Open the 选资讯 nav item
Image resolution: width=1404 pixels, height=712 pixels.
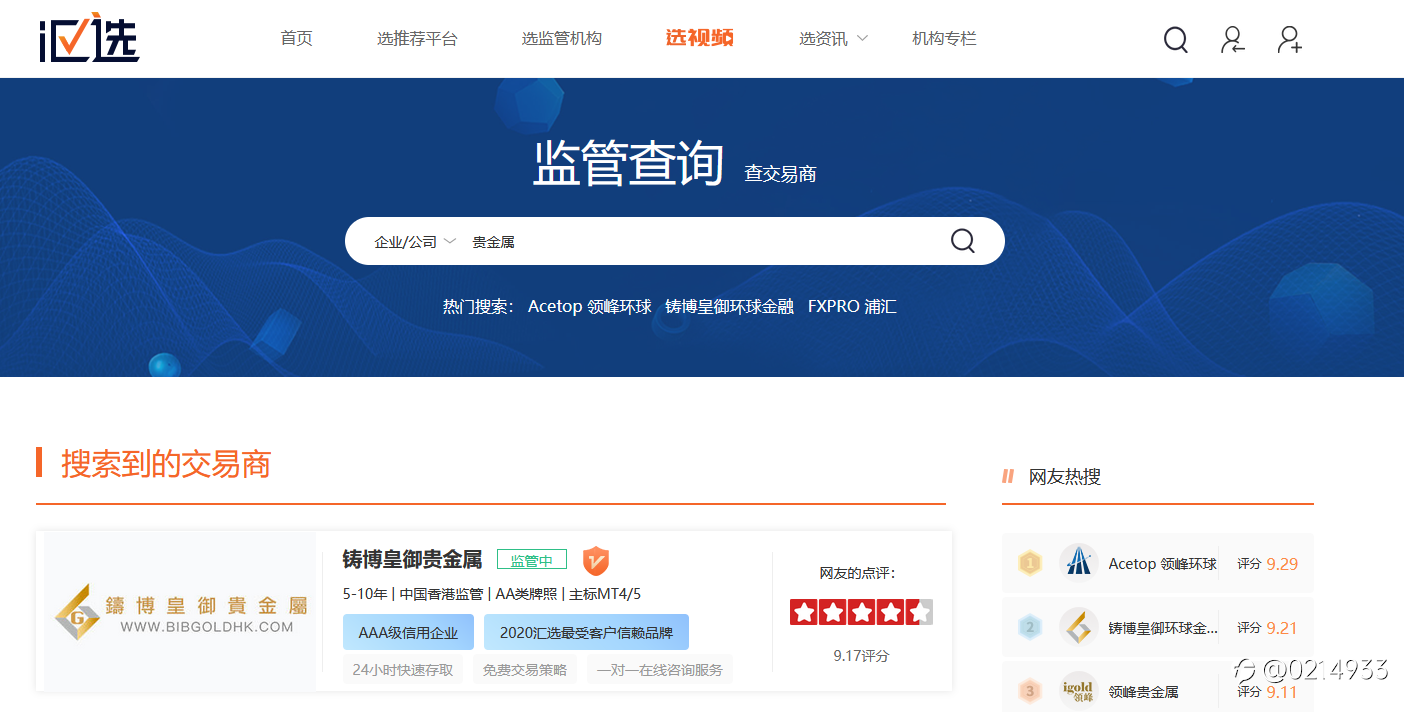[x=823, y=38]
